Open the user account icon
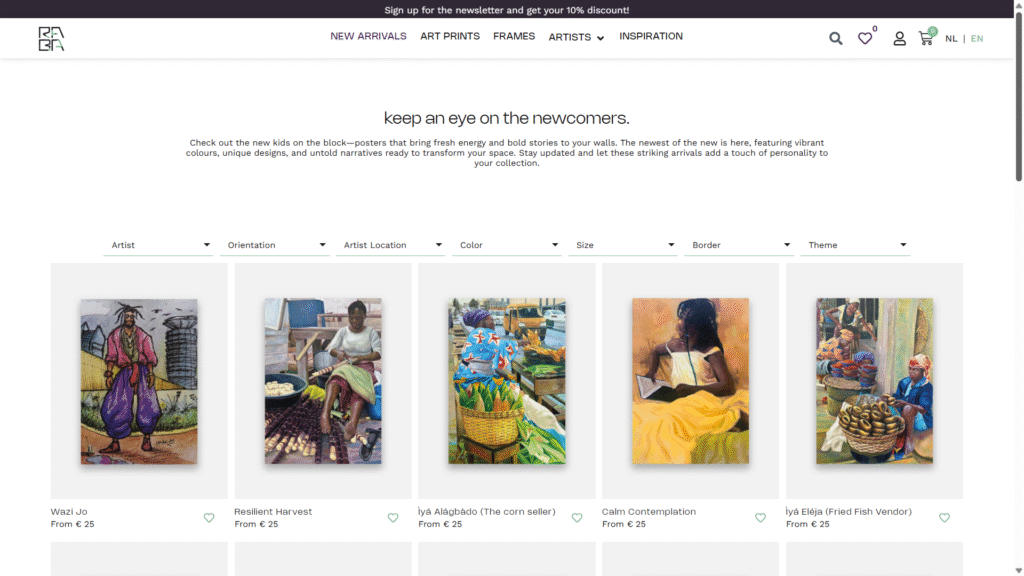The image size is (1024, 576). pos(899,39)
